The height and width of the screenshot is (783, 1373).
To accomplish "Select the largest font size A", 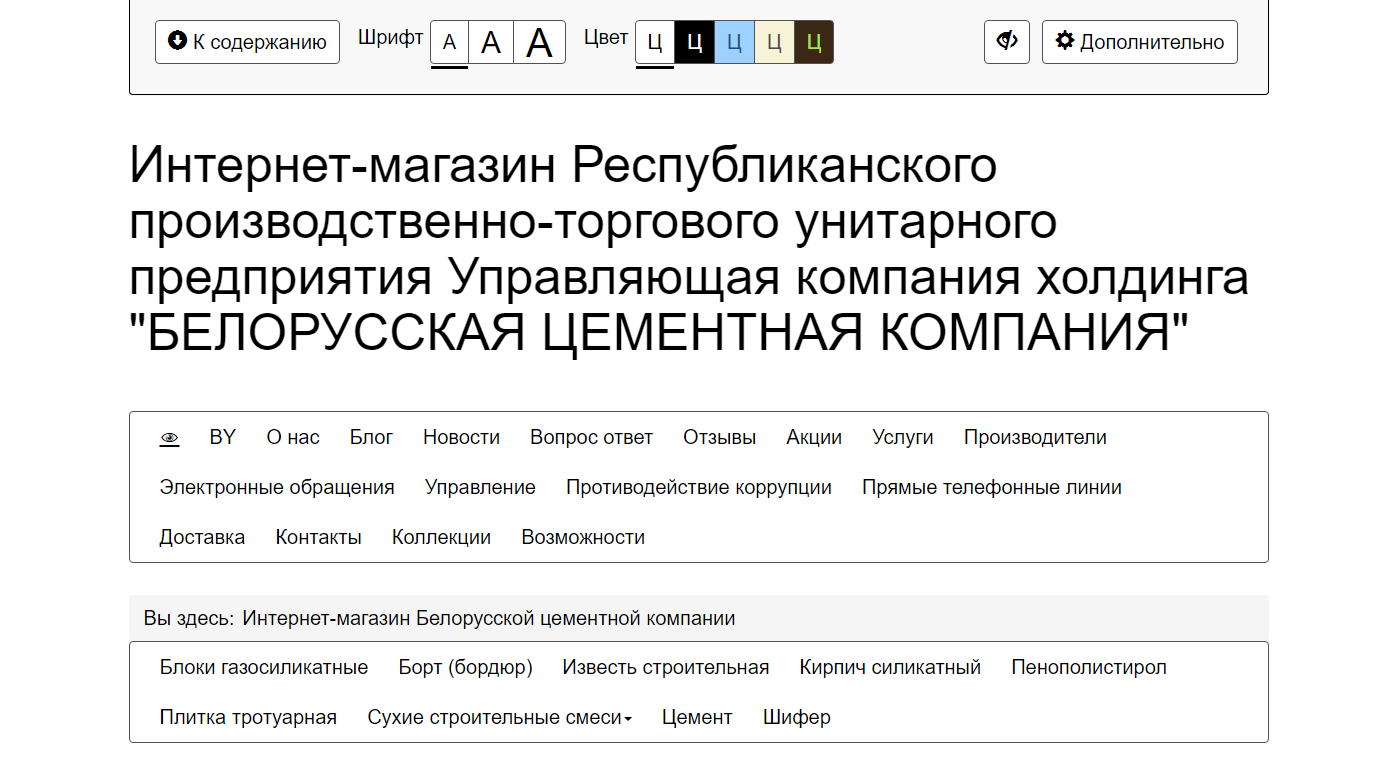I will point(540,42).
